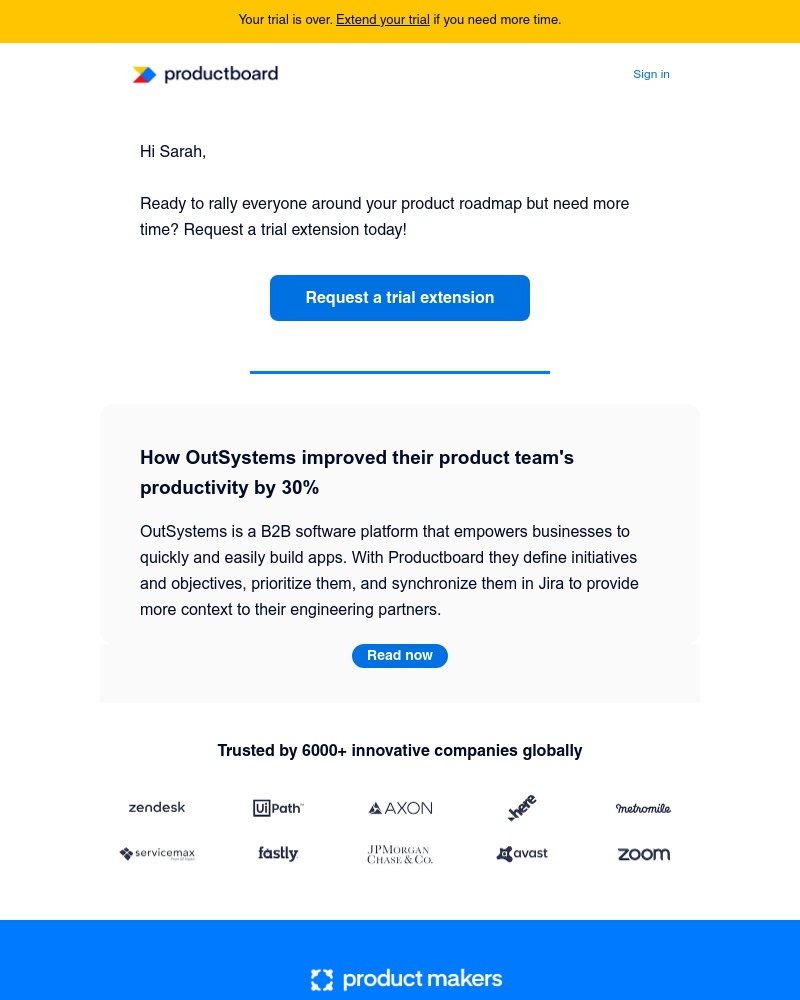Open the Zoom company logo

(x=643, y=853)
